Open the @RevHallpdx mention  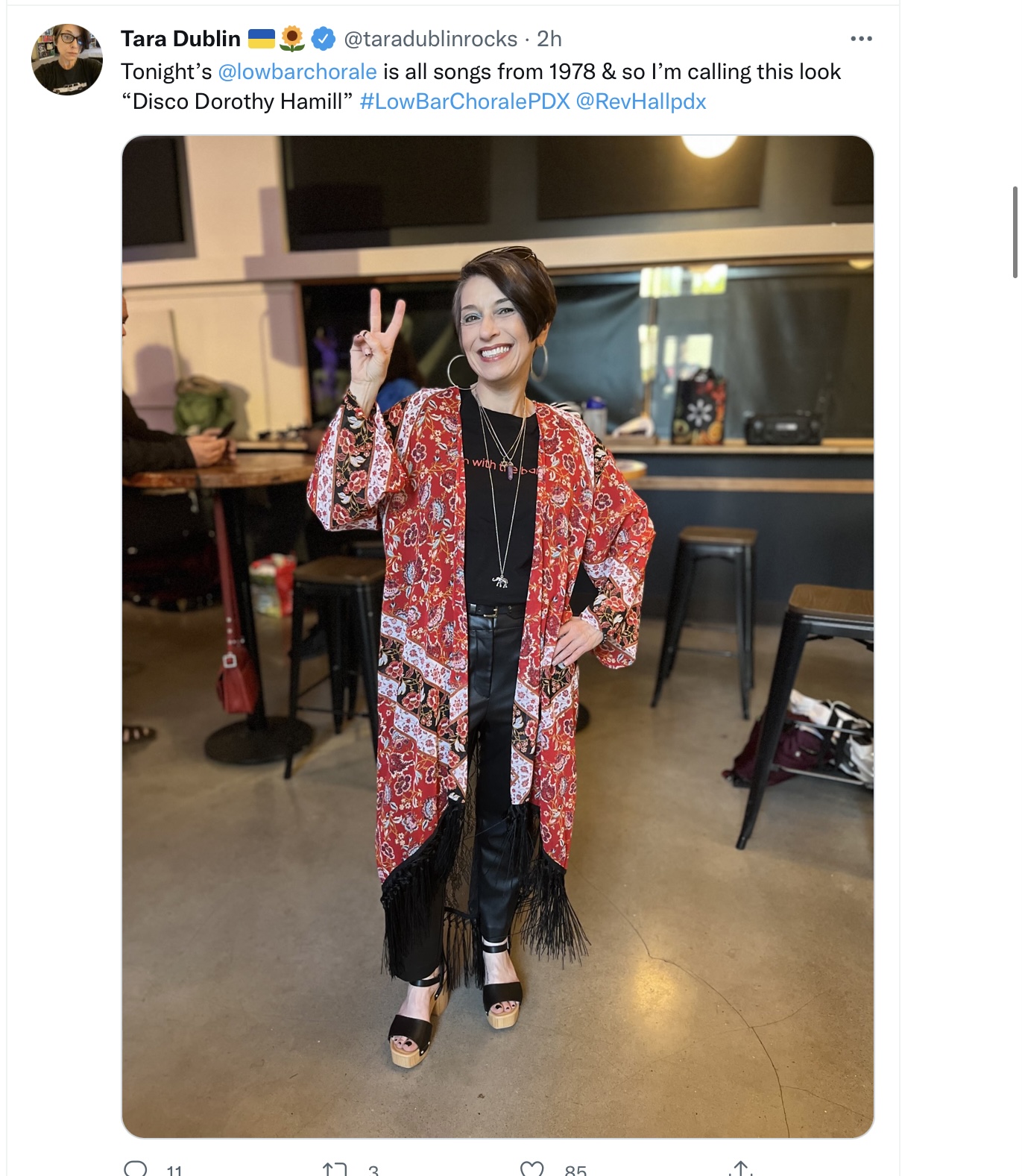(x=641, y=101)
